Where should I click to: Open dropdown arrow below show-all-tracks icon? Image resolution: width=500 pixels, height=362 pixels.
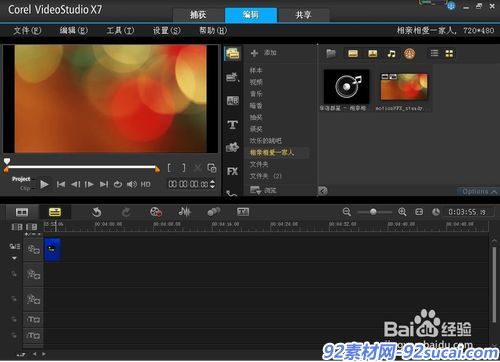point(14,258)
